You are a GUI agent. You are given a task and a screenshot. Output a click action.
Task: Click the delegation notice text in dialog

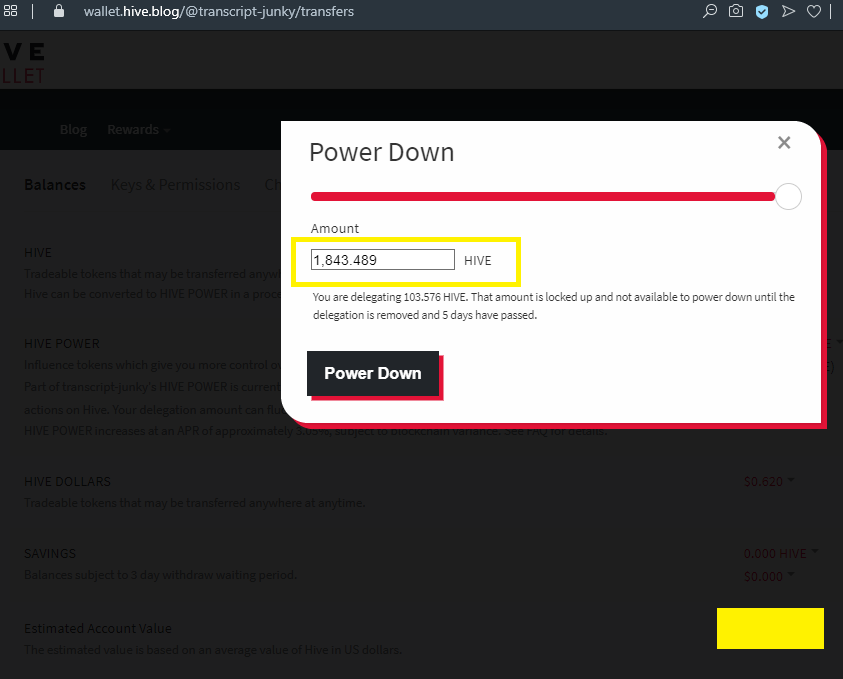click(x=554, y=306)
